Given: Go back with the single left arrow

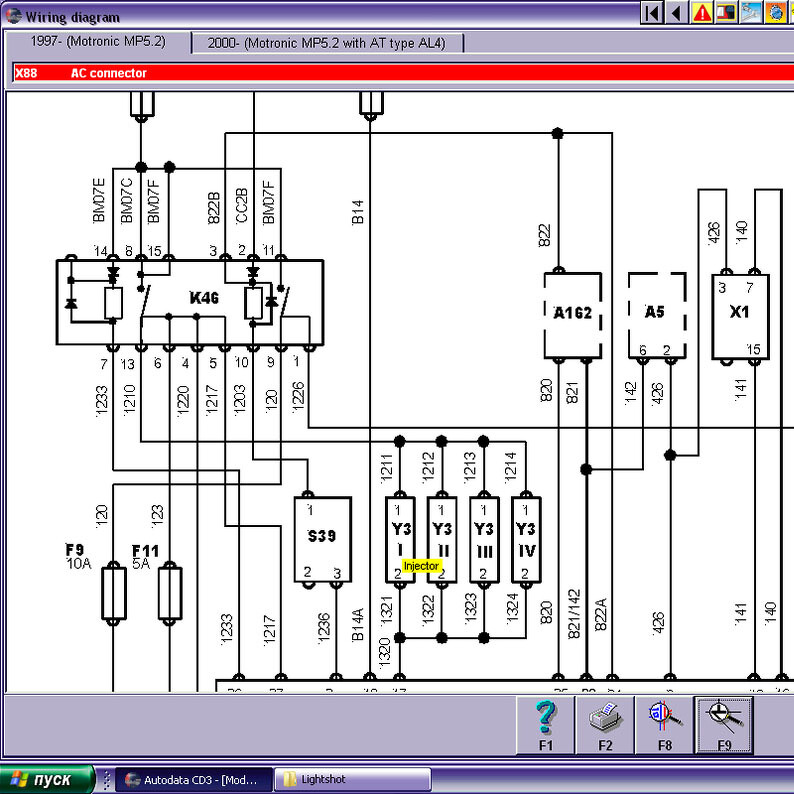Looking at the screenshot, I should pos(676,13).
